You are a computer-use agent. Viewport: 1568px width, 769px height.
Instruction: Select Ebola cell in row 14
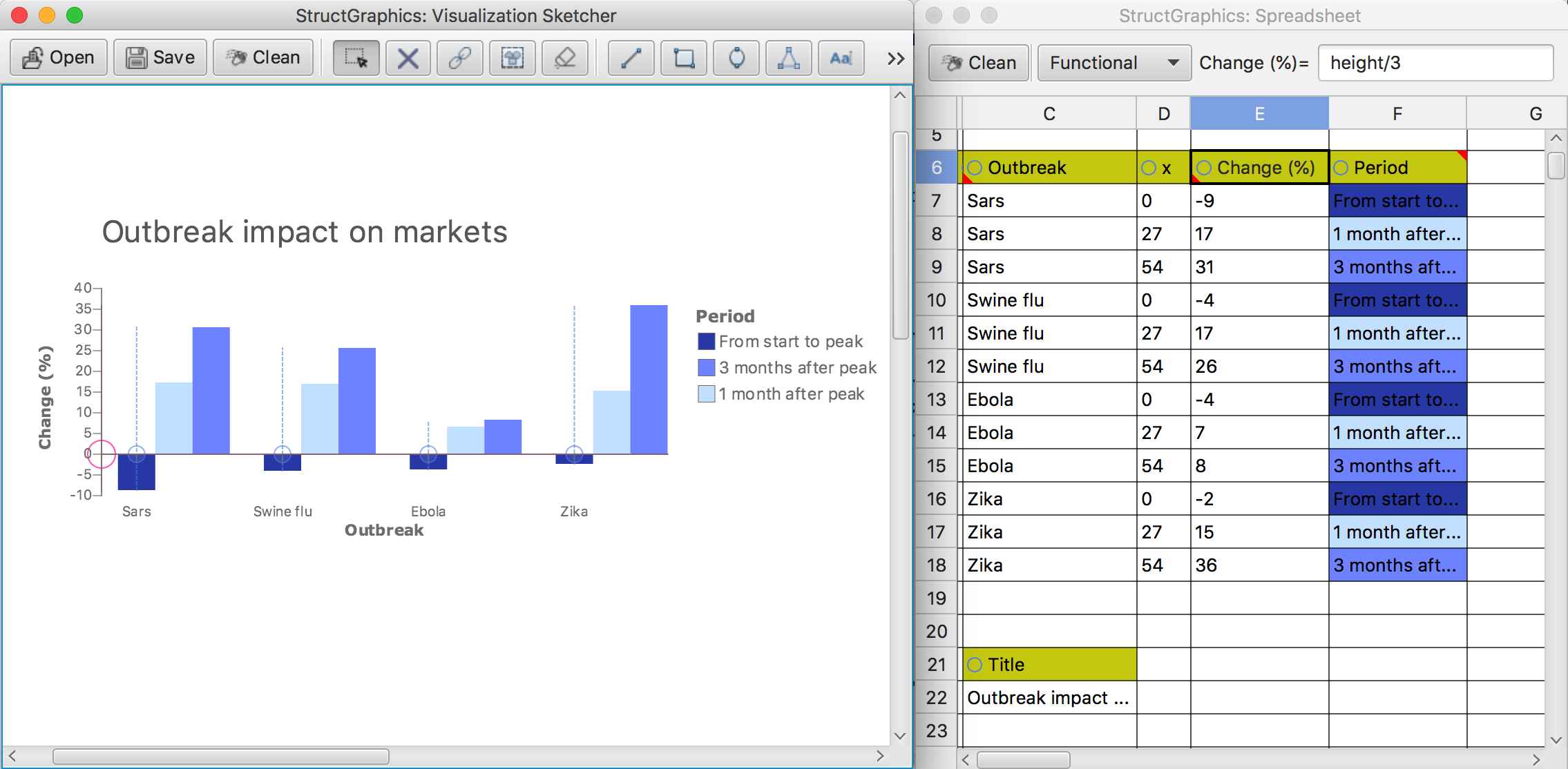(1049, 433)
